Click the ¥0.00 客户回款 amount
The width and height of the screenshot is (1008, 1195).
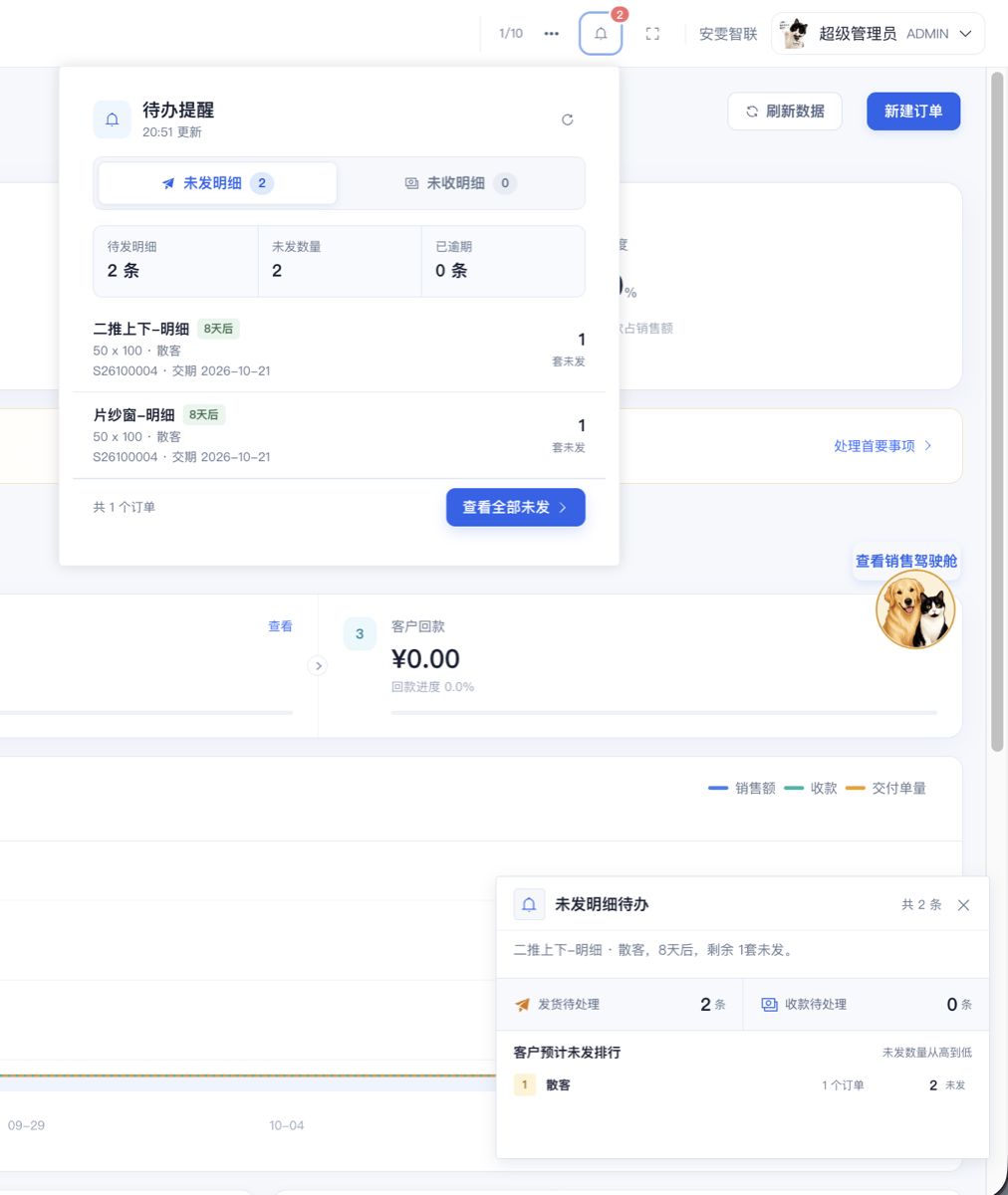coord(425,659)
